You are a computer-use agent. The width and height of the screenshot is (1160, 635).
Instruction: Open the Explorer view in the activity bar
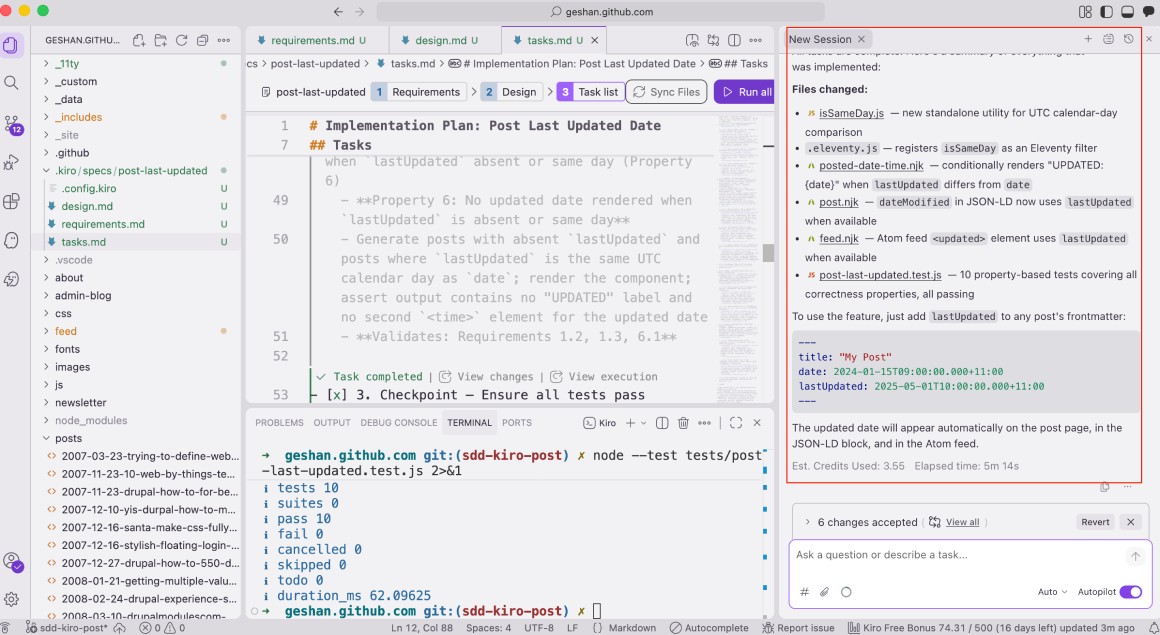(11, 44)
